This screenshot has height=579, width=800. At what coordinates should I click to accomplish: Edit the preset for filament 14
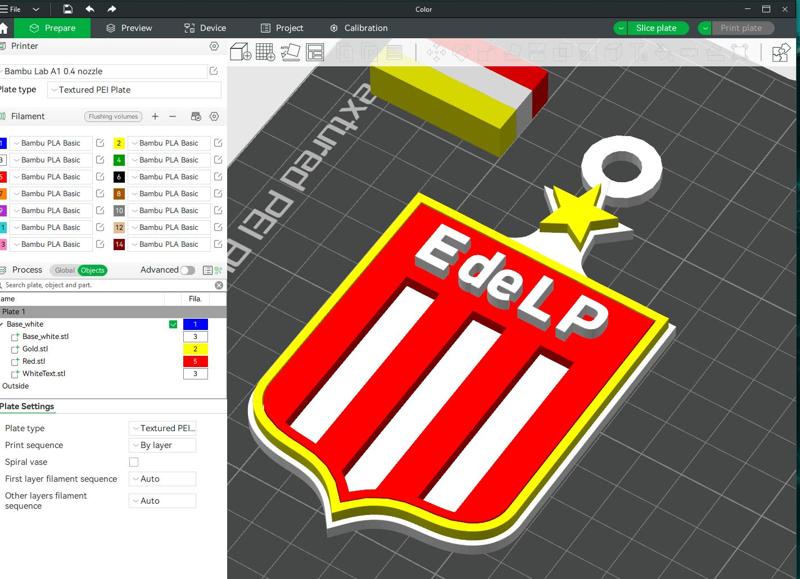pos(218,244)
